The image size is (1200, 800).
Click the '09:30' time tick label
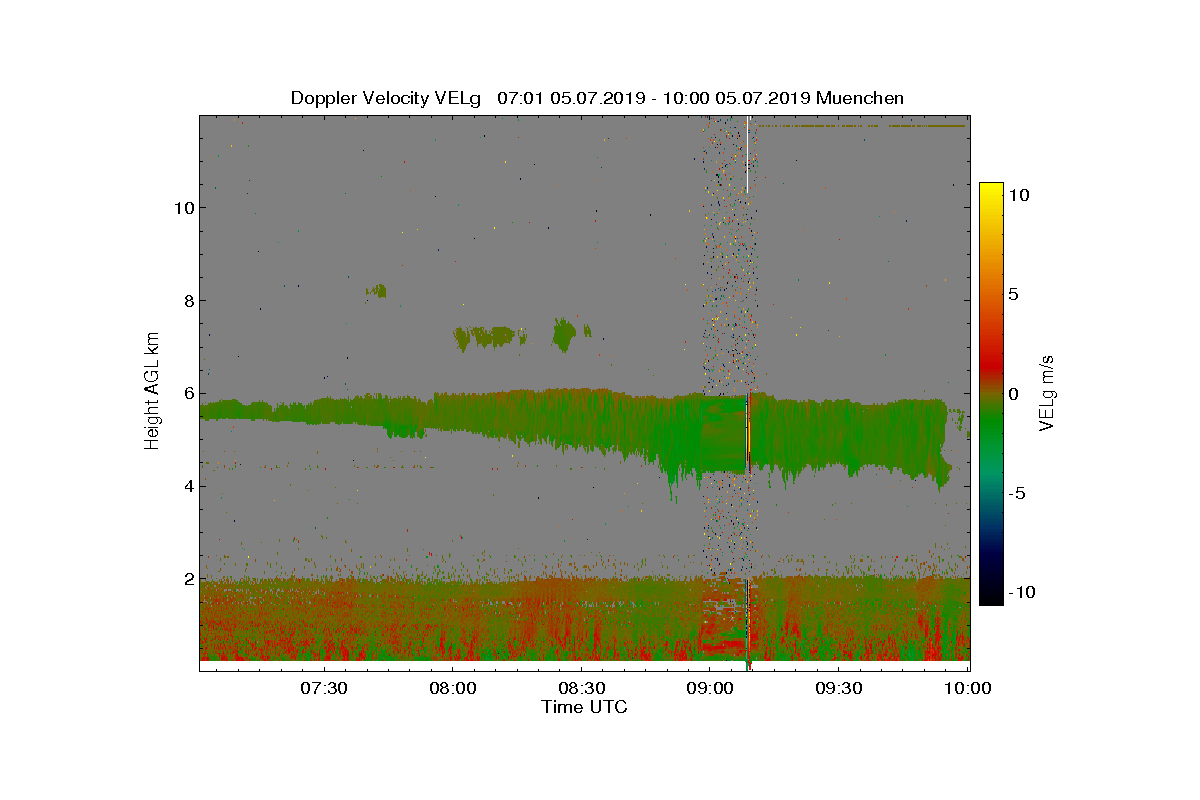(840, 688)
